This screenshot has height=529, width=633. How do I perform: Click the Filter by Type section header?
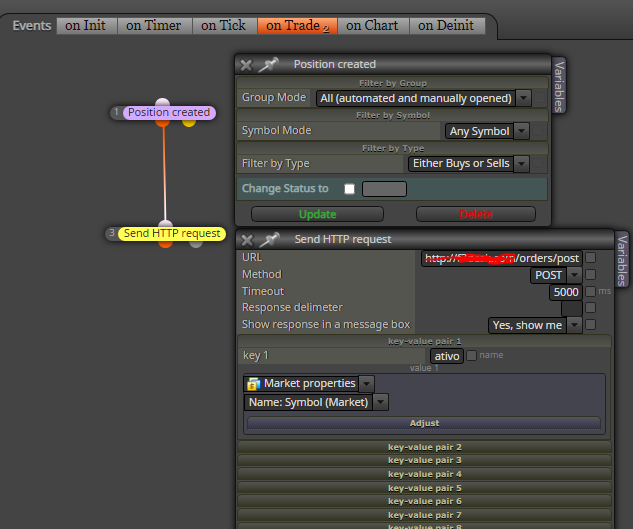tap(392, 148)
